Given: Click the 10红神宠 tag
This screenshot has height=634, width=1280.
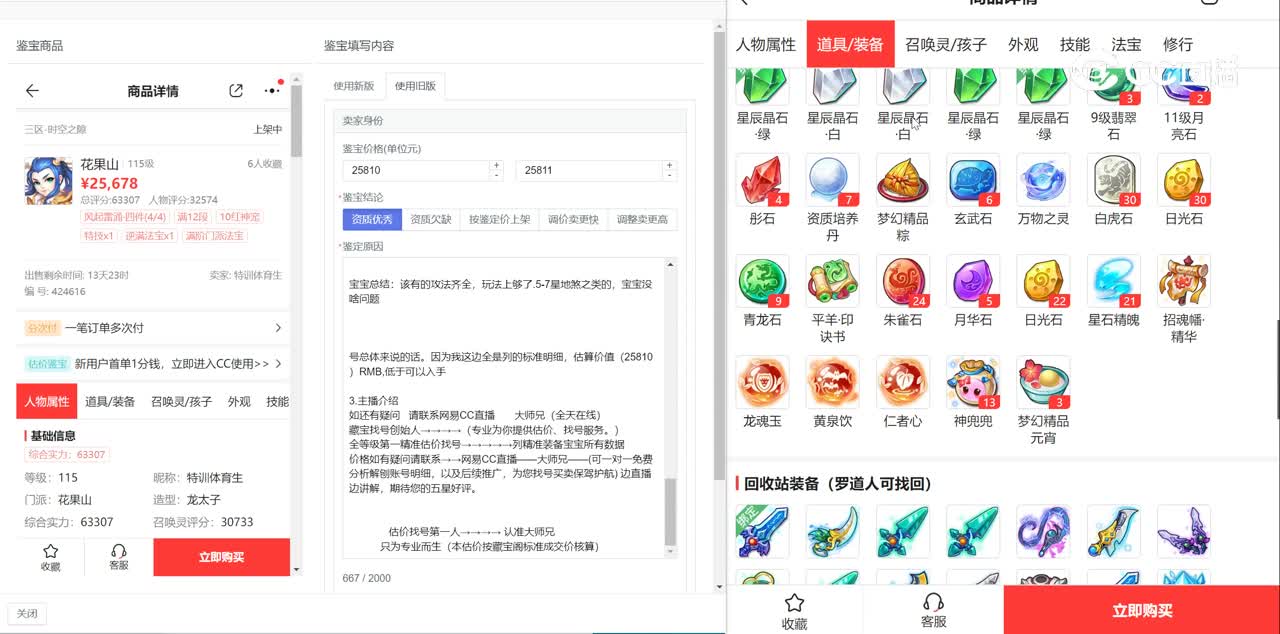Looking at the screenshot, I should point(239,217).
